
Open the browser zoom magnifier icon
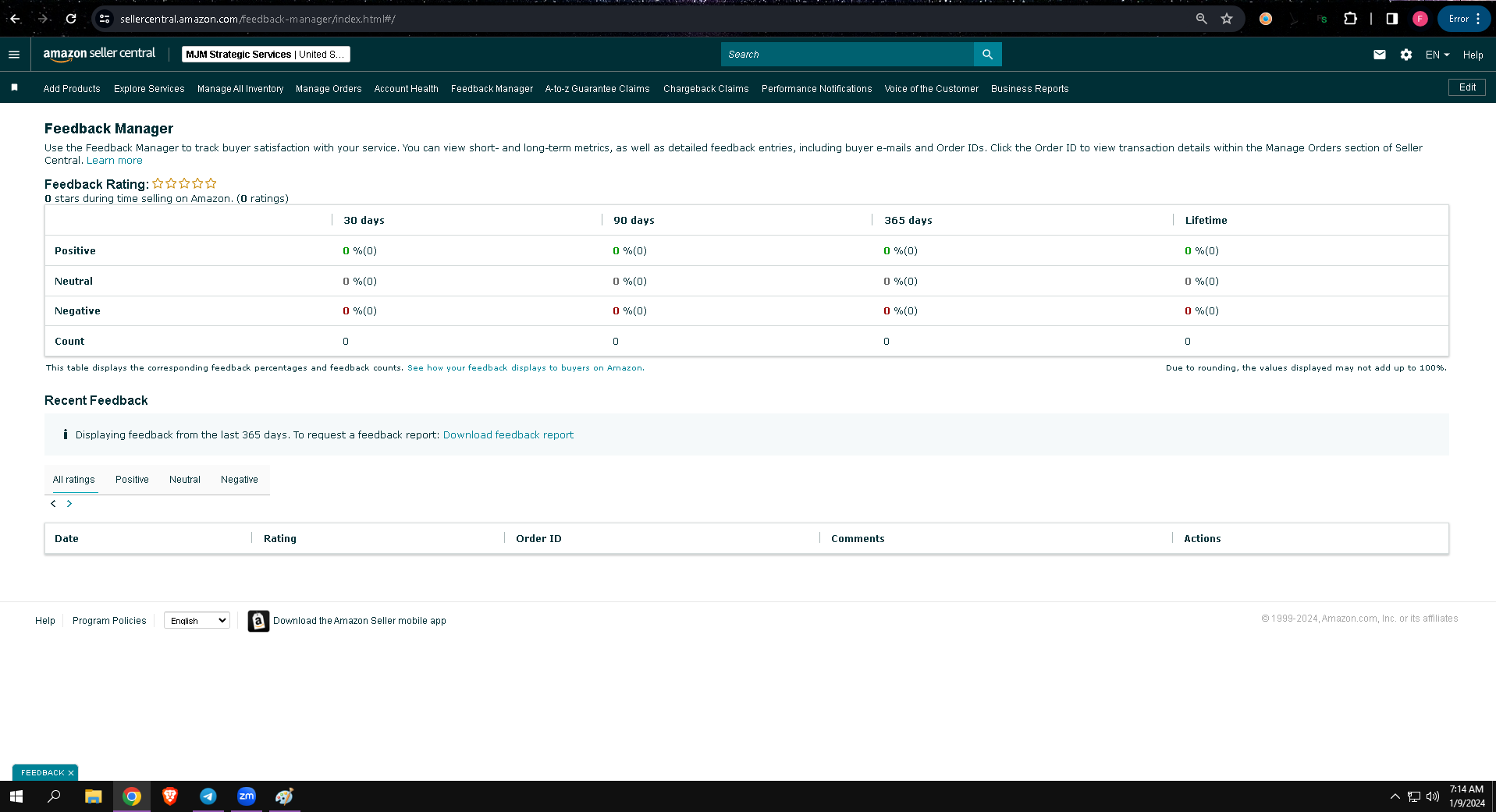click(1202, 19)
